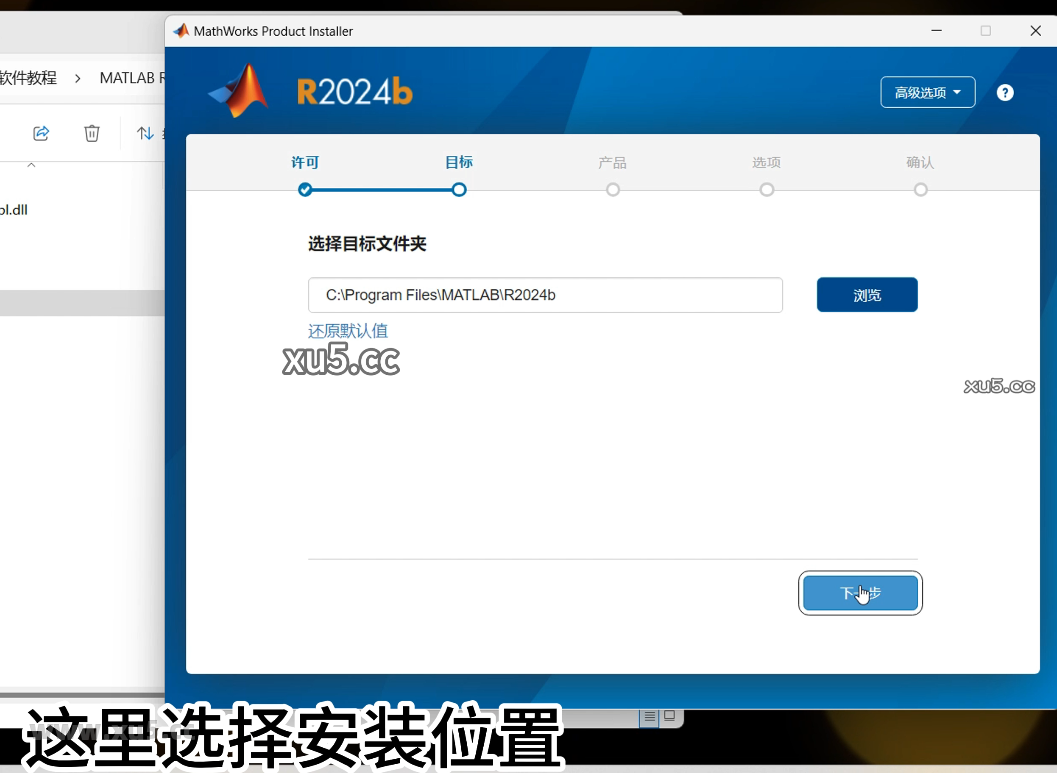
Task: Click the 还原默认值 link
Action: point(347,330)
